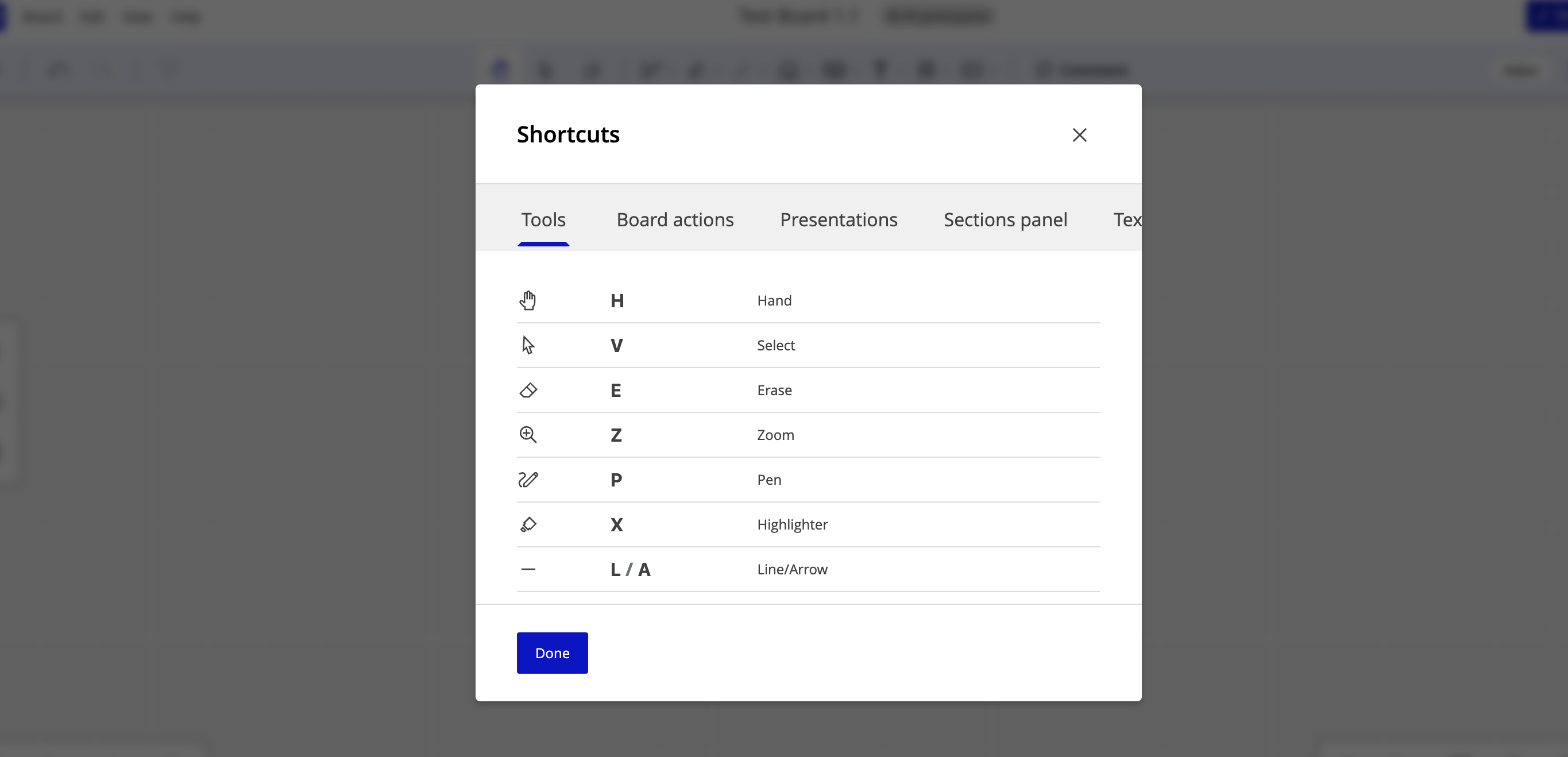The width and height of the screenshot is (1568, 757).
Task: Click the Highlighter tool icon
Action: tap(528, 524)
